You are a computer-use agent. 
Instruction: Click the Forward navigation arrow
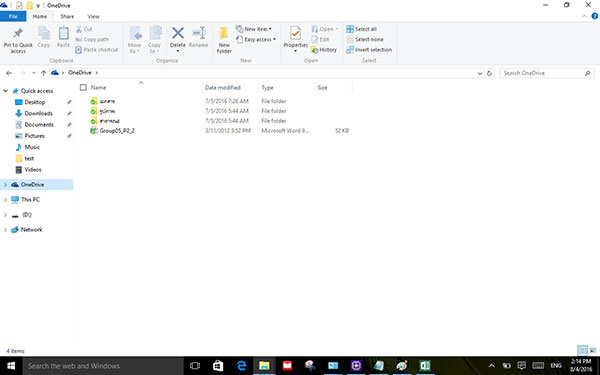click(23, 73)
